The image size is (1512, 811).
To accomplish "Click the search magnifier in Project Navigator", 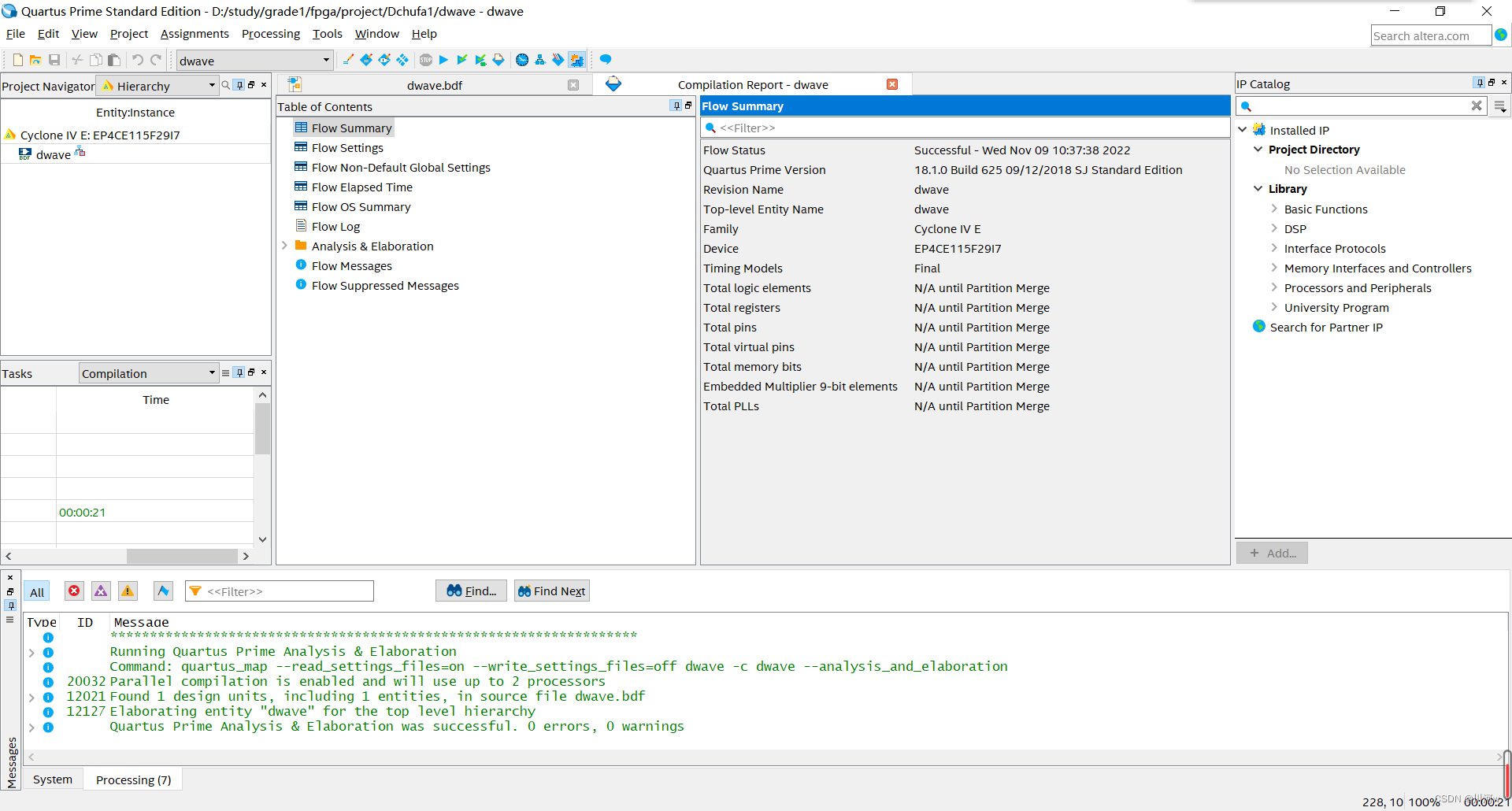I will pyautogui.click(x=226, y=85).
